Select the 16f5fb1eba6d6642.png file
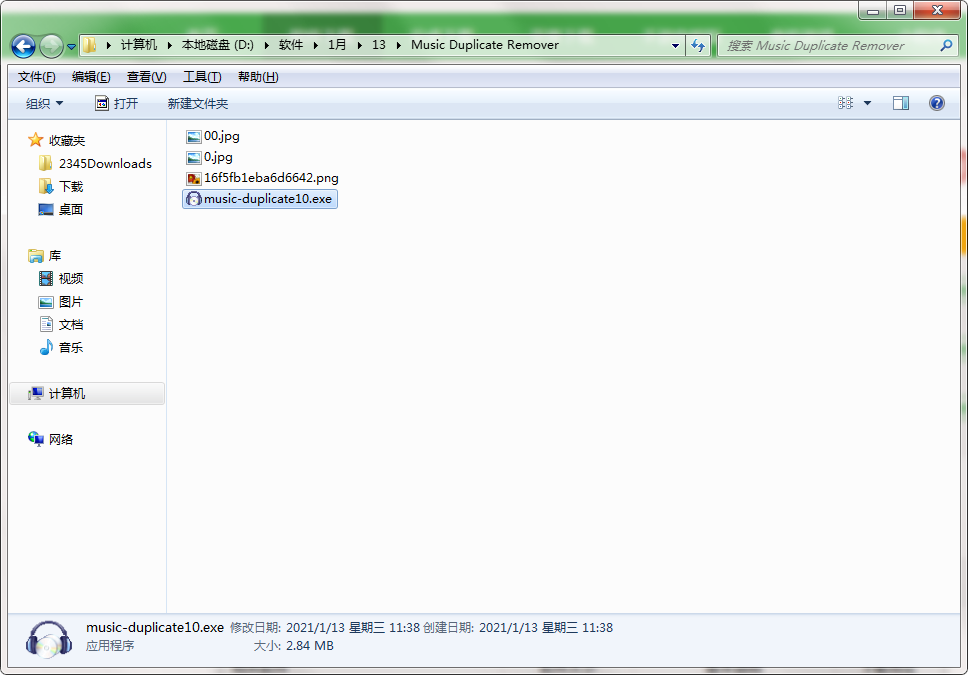Image resolution: width=968 pixels, height=675 pixels. pyautogui.click(x=270, y=178)
